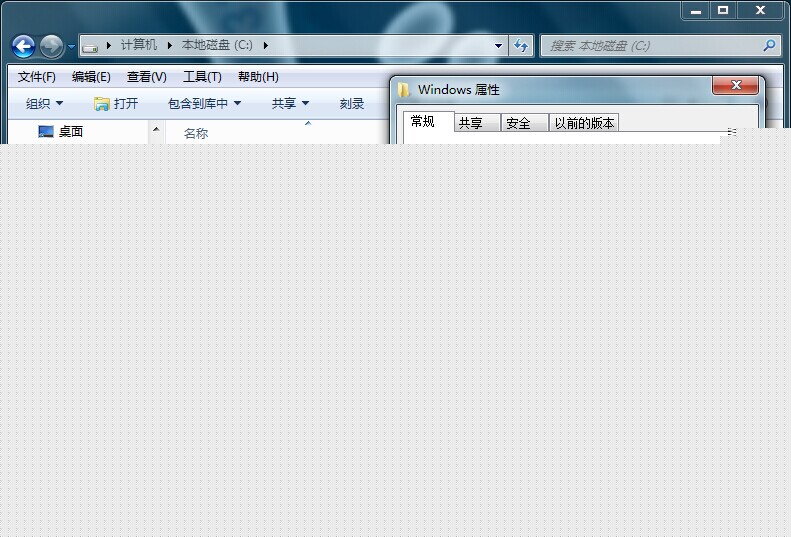The width and height of the screenshot is (791, 537).
Task: Expand arrow after 计算机 breadcrumb
Action: 170,45
